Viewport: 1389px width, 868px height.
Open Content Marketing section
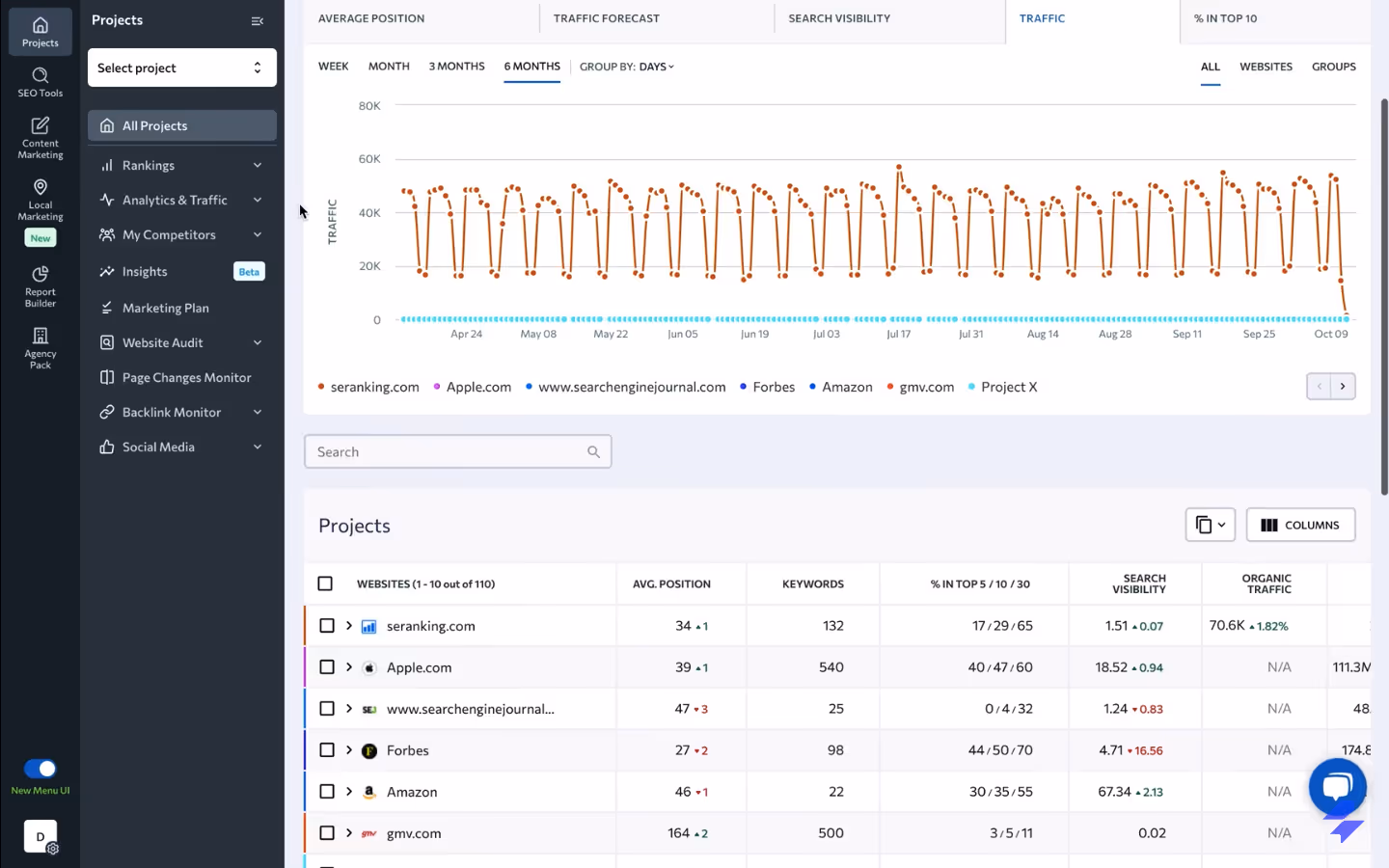click(40, 138)
